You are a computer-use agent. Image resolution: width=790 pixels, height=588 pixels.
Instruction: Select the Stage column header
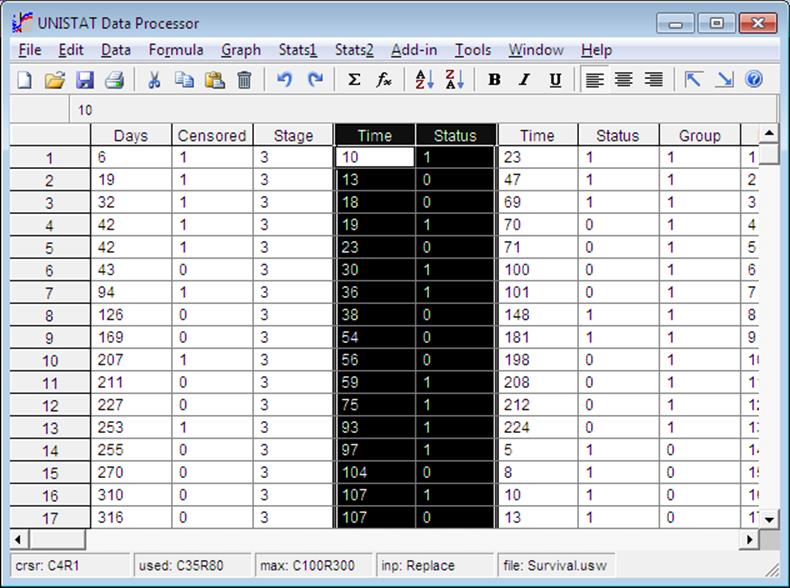(x=293, y=135)
